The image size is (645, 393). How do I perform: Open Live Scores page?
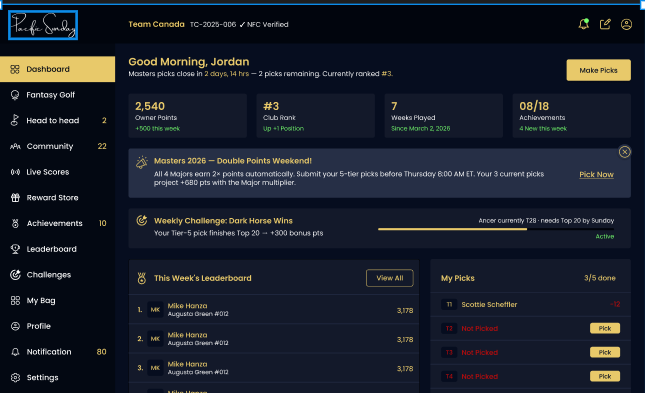(58, 172)
